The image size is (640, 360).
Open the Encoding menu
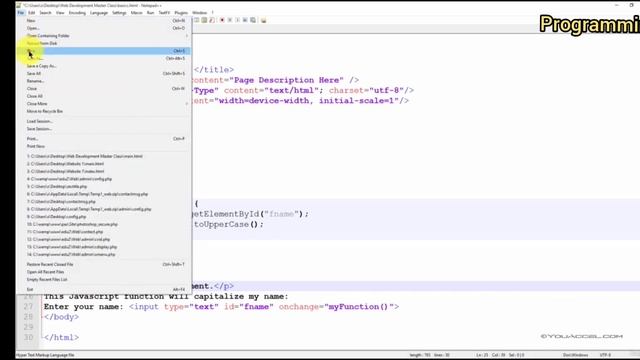click(x=77, y=13)
